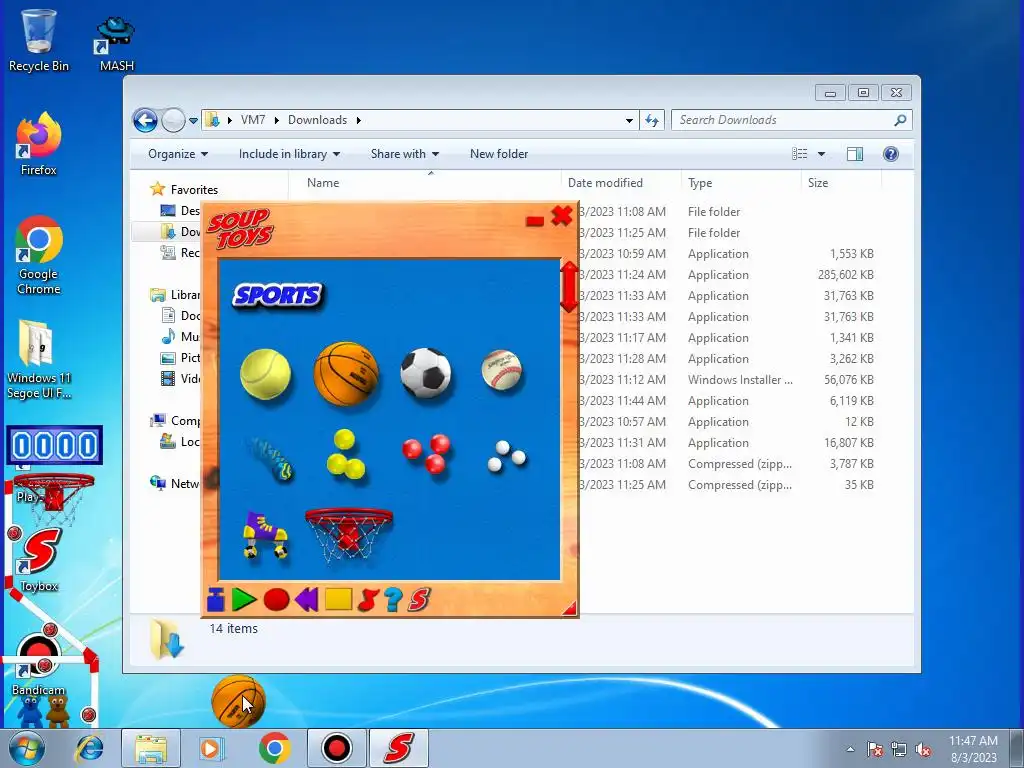Minimize the Soup Toys toybox with red dash

tap(535, 221)
